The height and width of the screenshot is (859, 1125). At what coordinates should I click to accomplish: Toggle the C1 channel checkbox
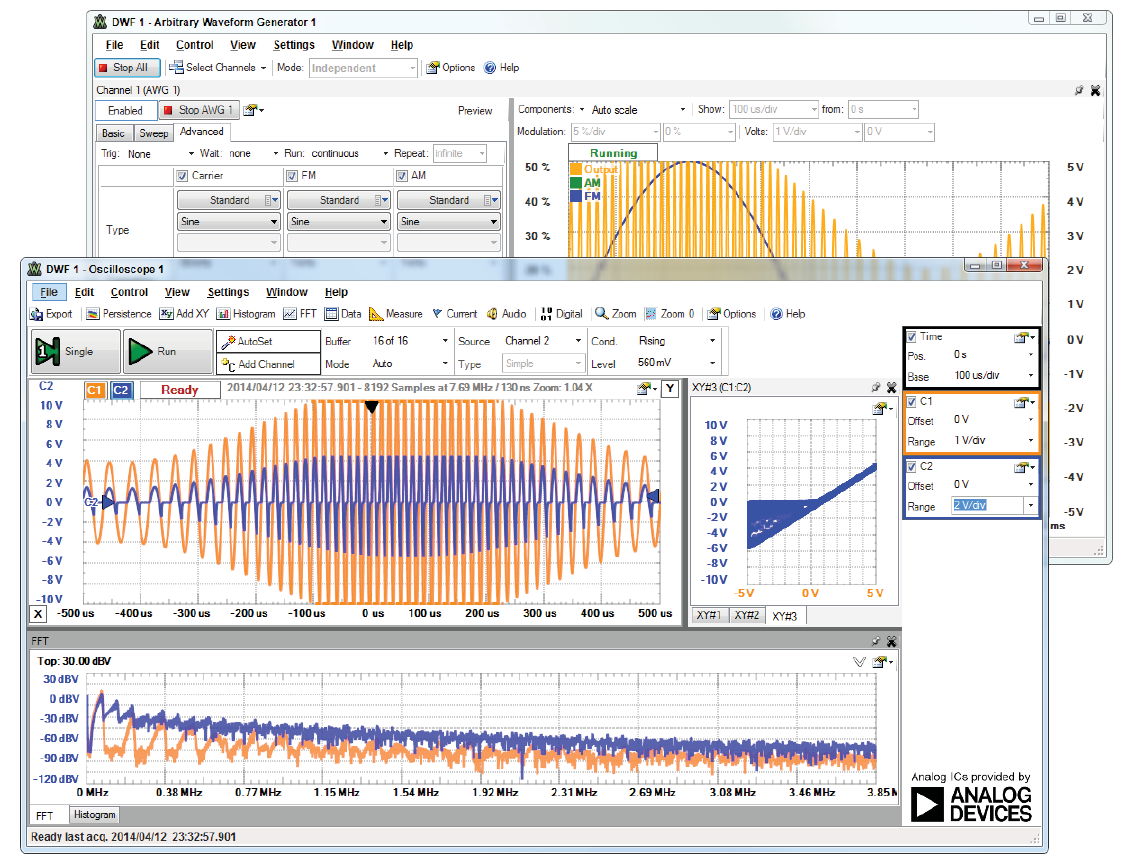click(x=911, y=401)
